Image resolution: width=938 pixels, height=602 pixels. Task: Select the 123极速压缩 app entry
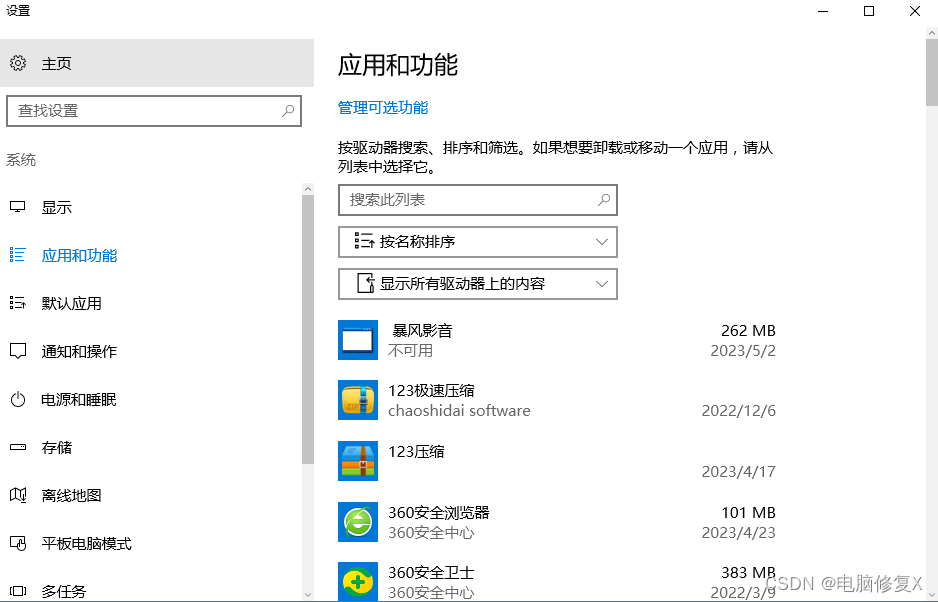coord(556,400)
